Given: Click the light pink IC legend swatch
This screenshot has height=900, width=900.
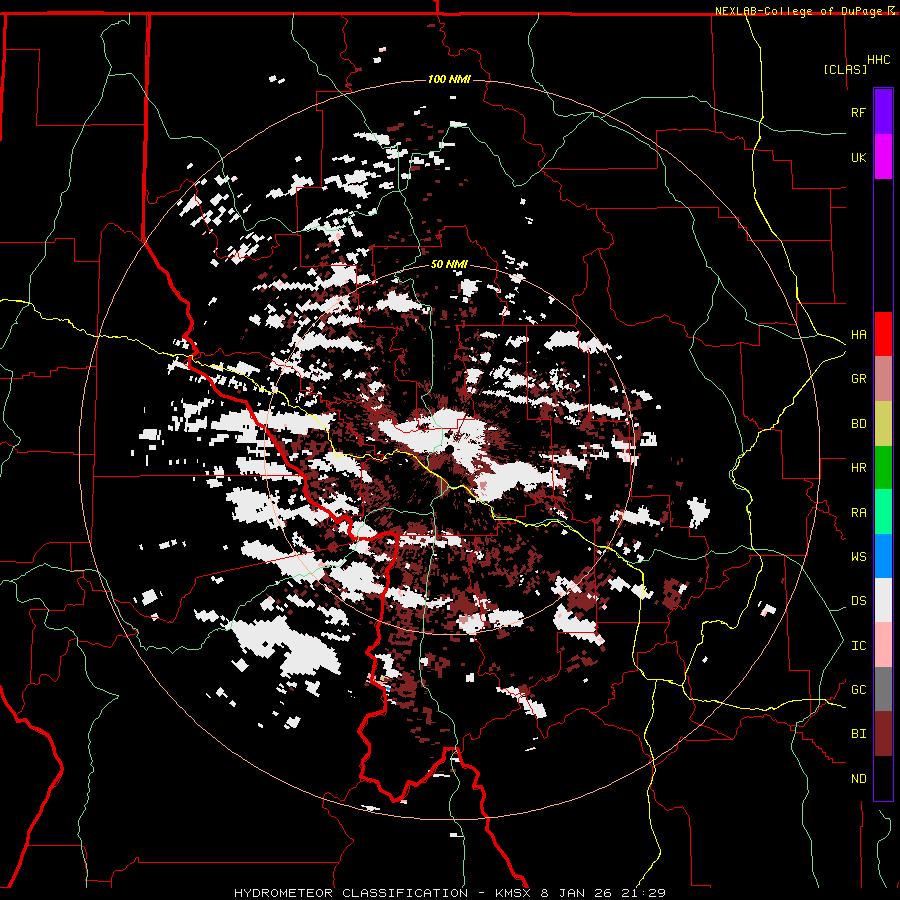Looking at the screenshot, I should [x=883, y=645].
